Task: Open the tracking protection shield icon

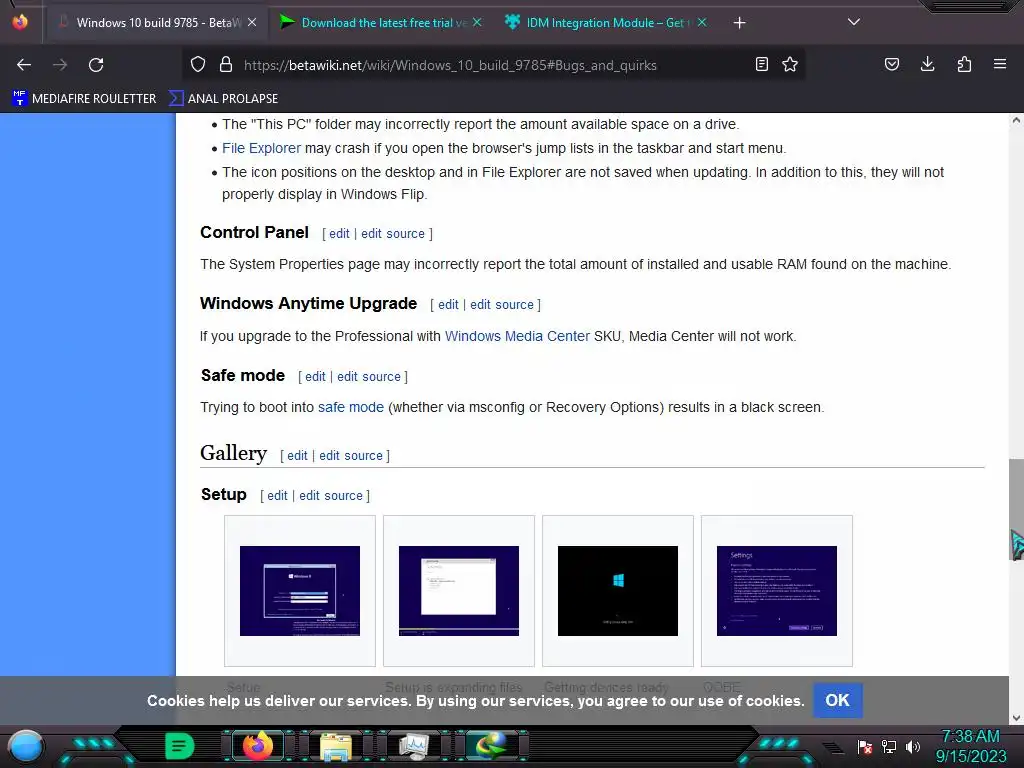Action: point(198,65)
